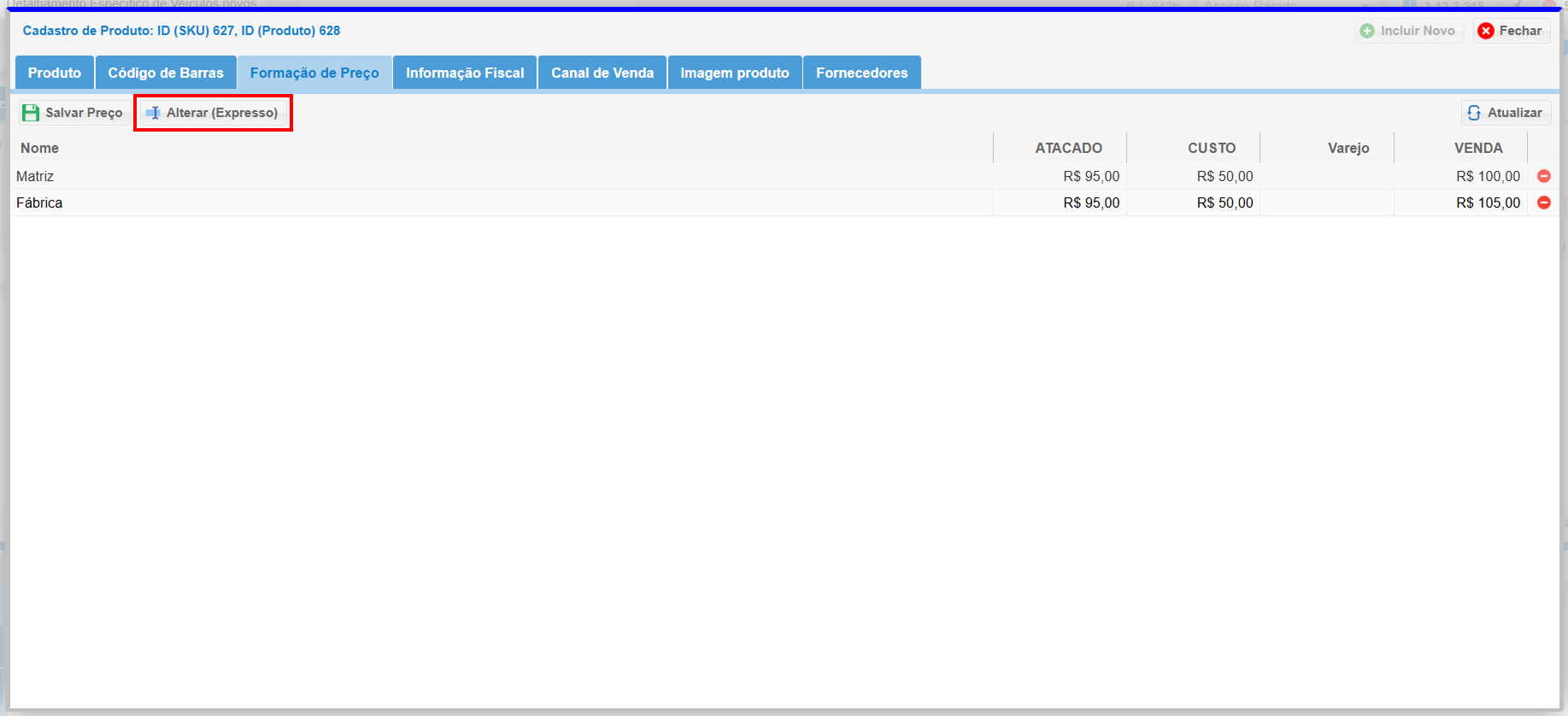
Task: Remove the Fábrica price row
Action: [x=1544, y=202]
